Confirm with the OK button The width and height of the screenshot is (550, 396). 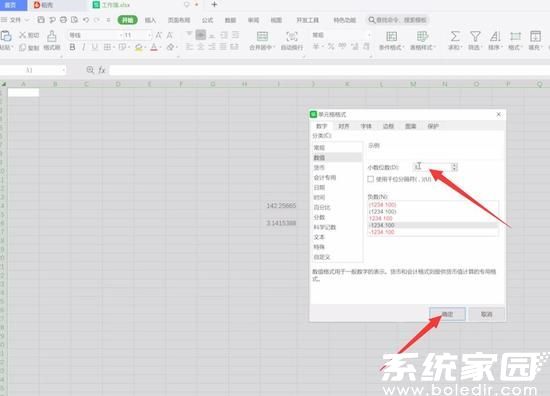(x=447, y=314)
